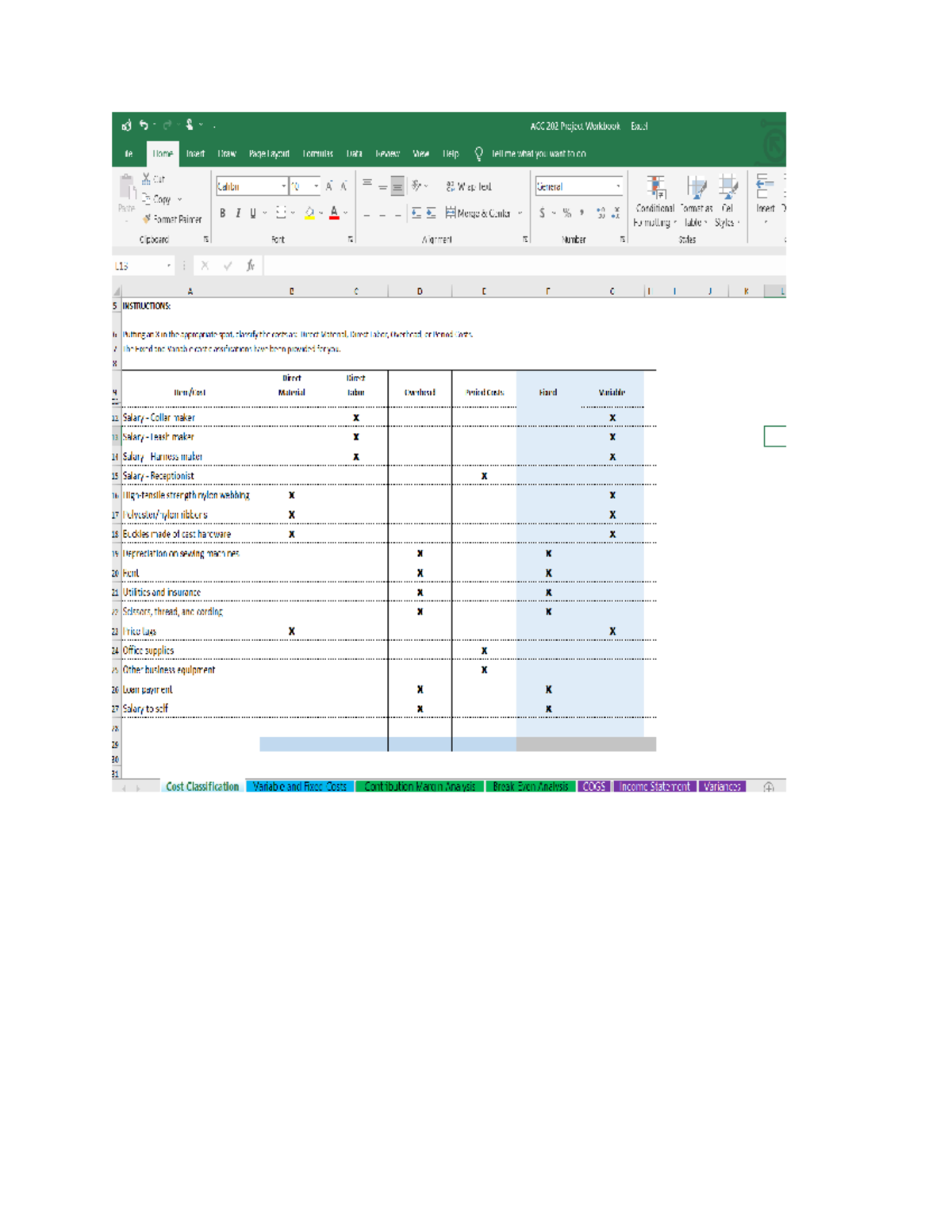Click the Increase Decimal icon
Viewport: 952px width, 1232px height.
601,213
